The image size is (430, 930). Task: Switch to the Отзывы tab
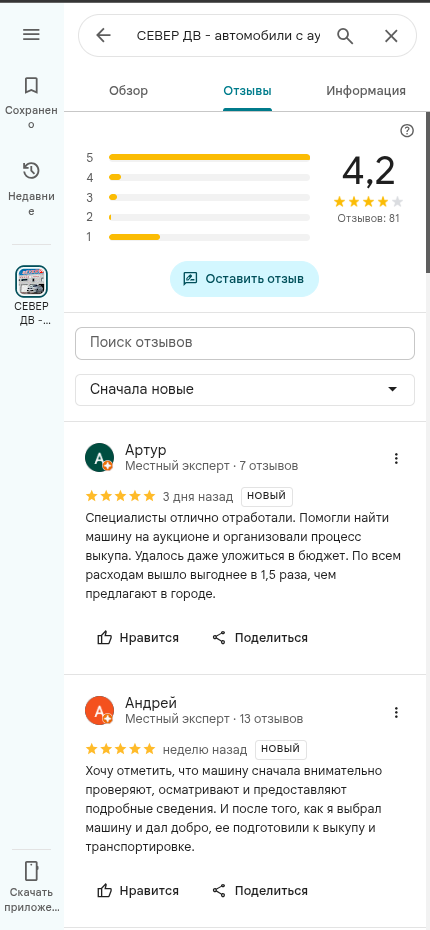pyautogui.click(x=247, y=91)
